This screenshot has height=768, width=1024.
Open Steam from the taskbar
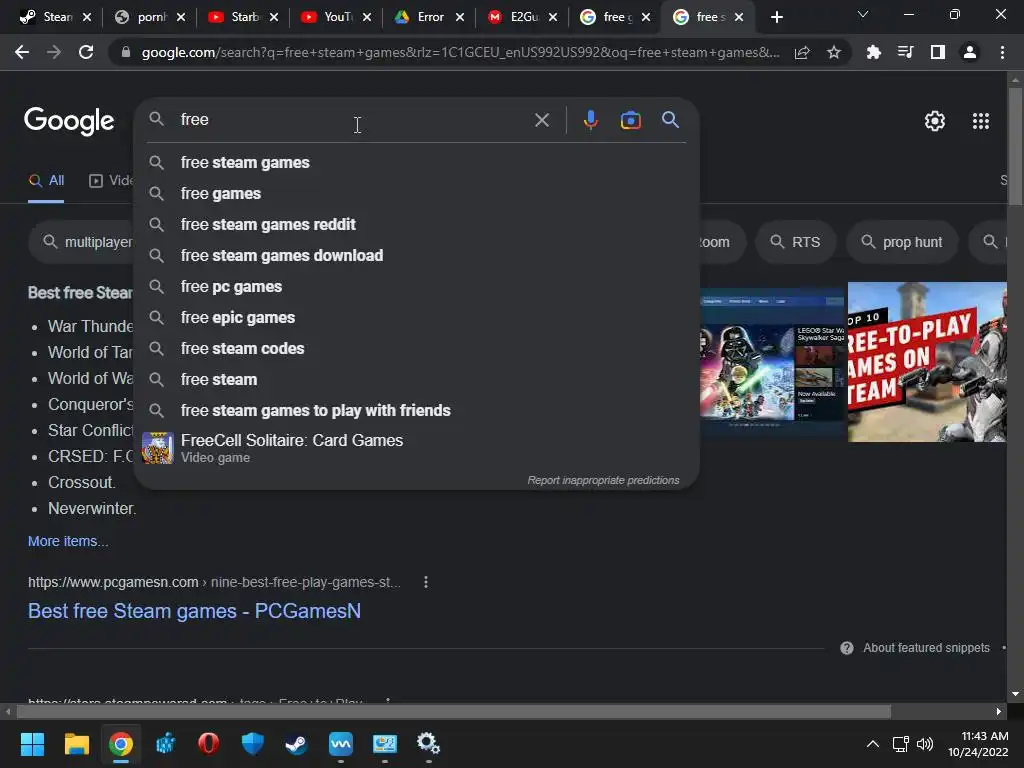(x=296, y=744)
